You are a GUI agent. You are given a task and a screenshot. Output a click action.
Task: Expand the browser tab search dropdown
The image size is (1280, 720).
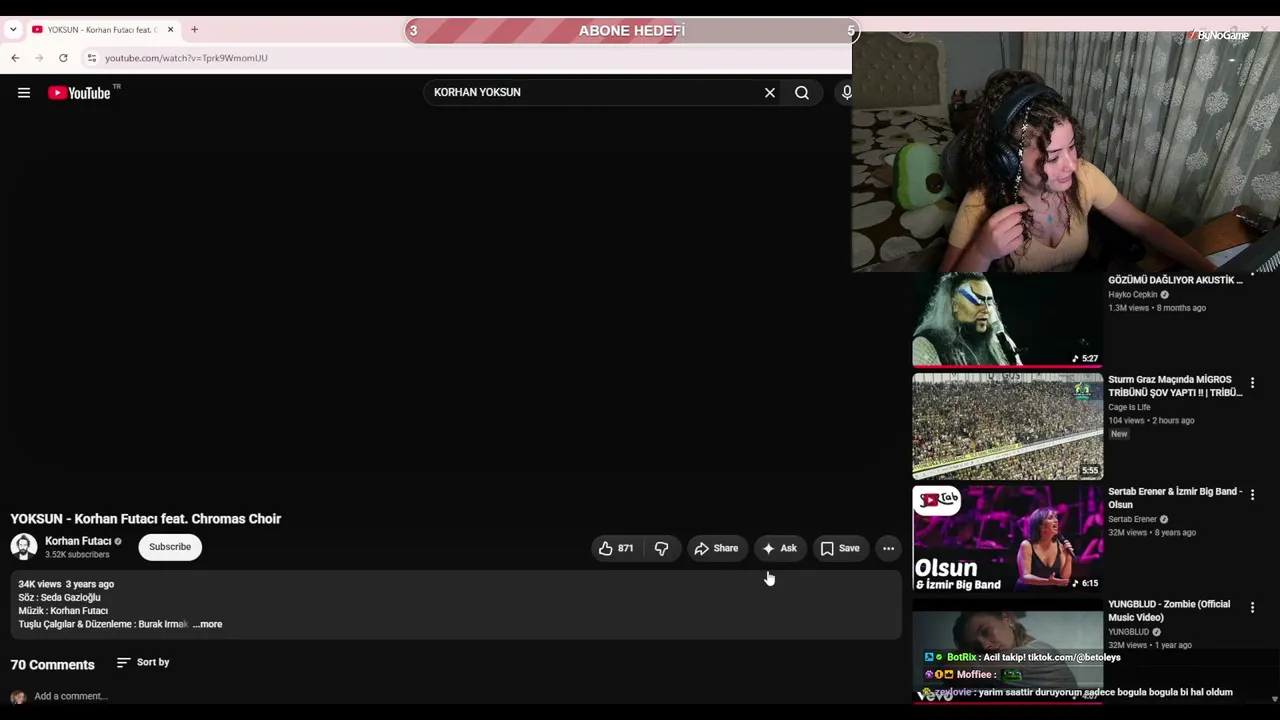[13, 30]
